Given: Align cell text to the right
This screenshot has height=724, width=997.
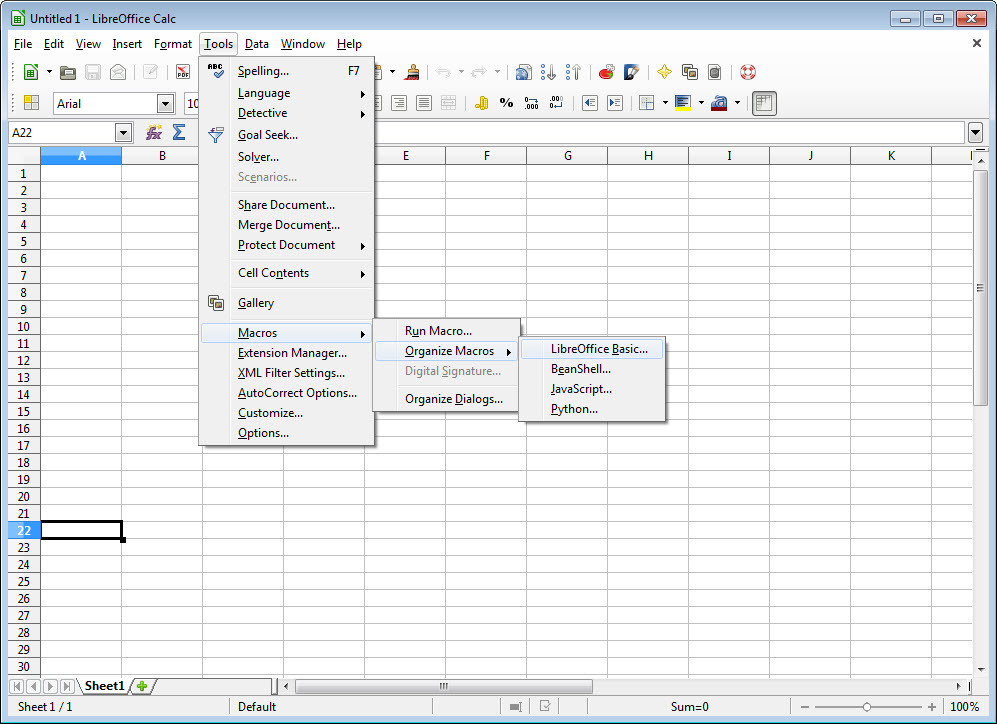Looking at the screenshot, I should coord(399,103).
